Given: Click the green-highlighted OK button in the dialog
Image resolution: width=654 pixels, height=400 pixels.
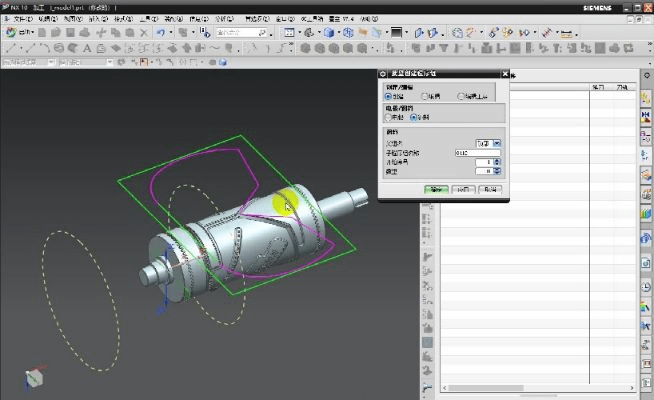Looking at the screenshot, I should point(435,189).
